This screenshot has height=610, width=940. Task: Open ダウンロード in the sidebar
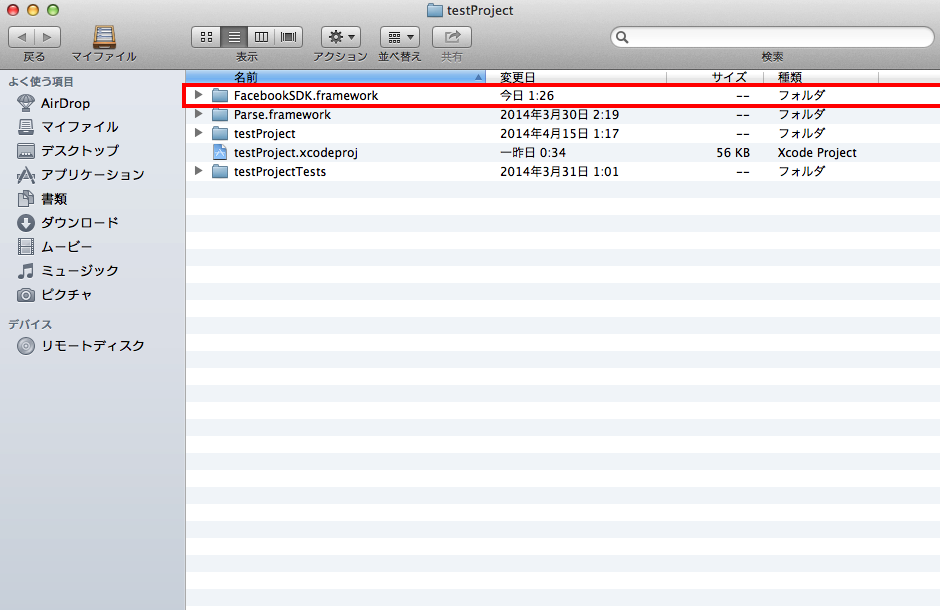(x=68, y=223)
